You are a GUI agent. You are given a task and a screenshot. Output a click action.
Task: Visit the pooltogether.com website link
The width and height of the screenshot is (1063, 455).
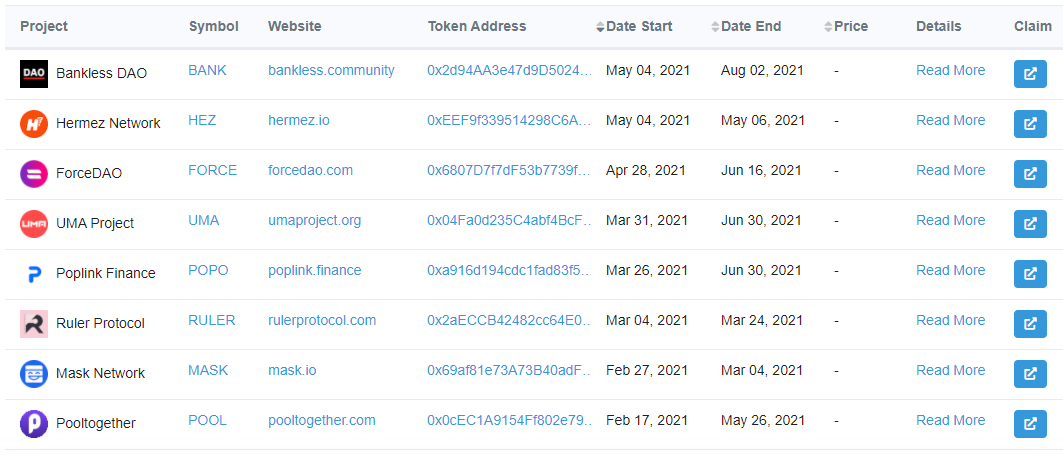pos(321,420)
